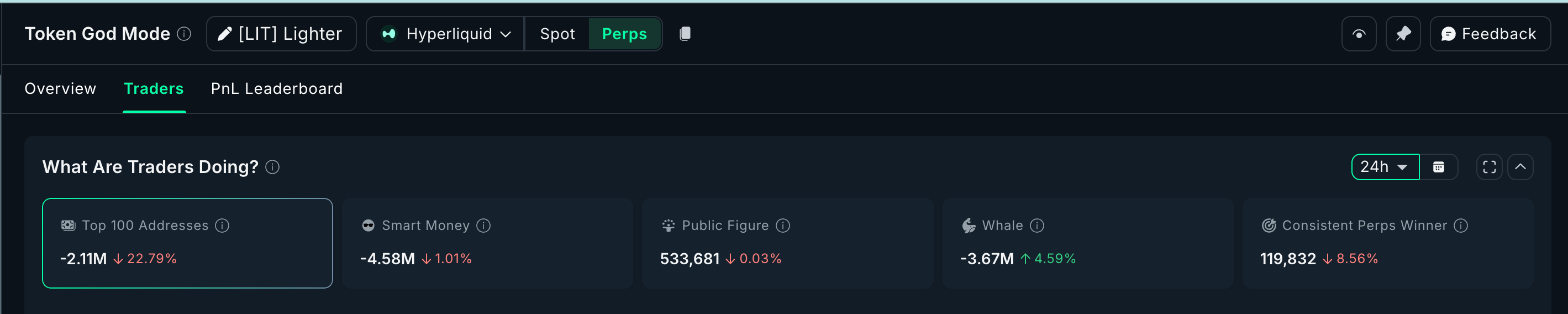The height and width of the screenshot is (314, 1568).
Task: Switch market type to Spot
Action: [557, 34]
